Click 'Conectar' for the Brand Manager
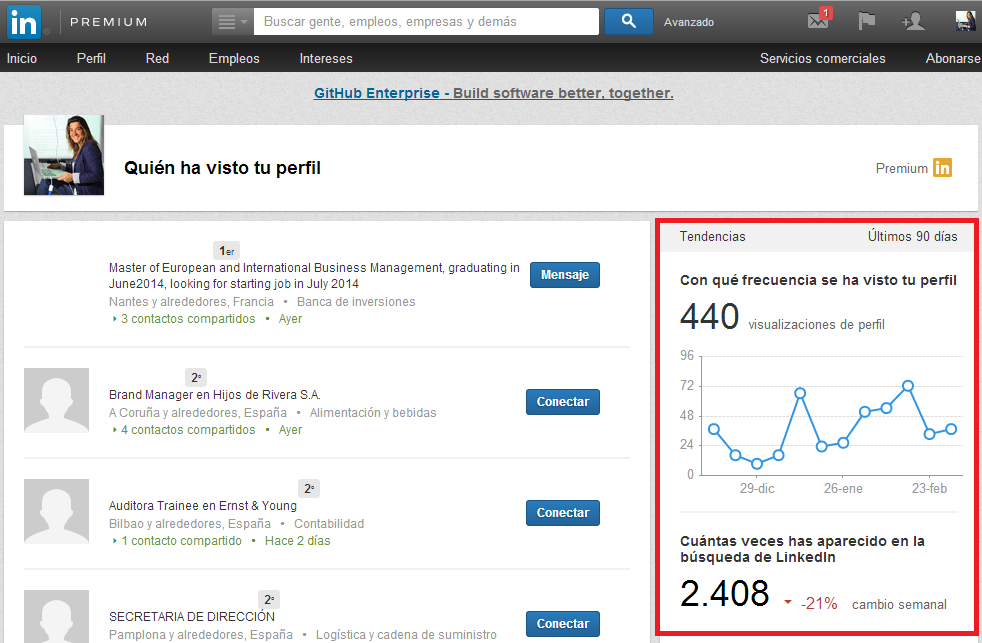 point(562,401)
